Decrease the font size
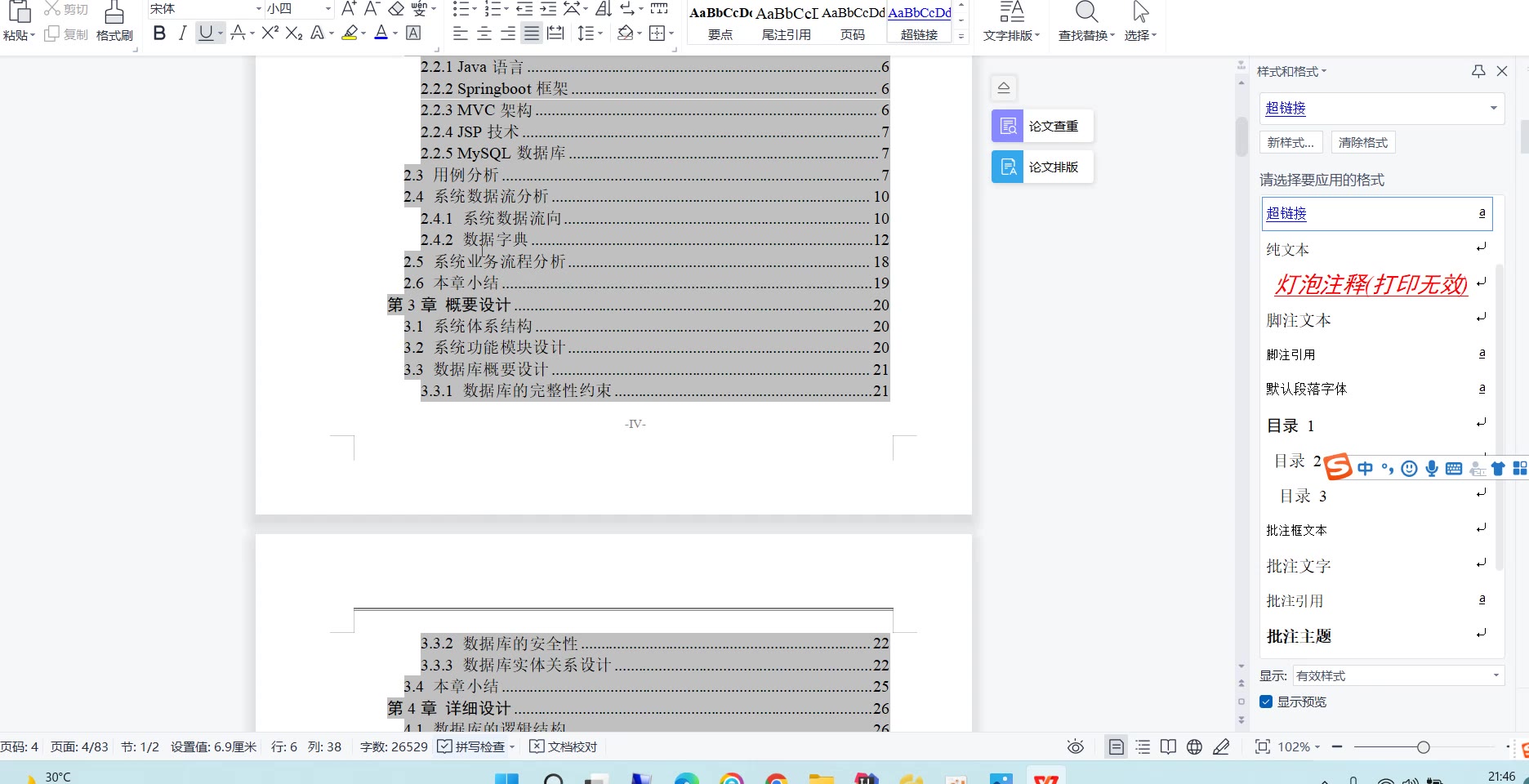This screenshot has width=1529, height=784. pos(372,9)
